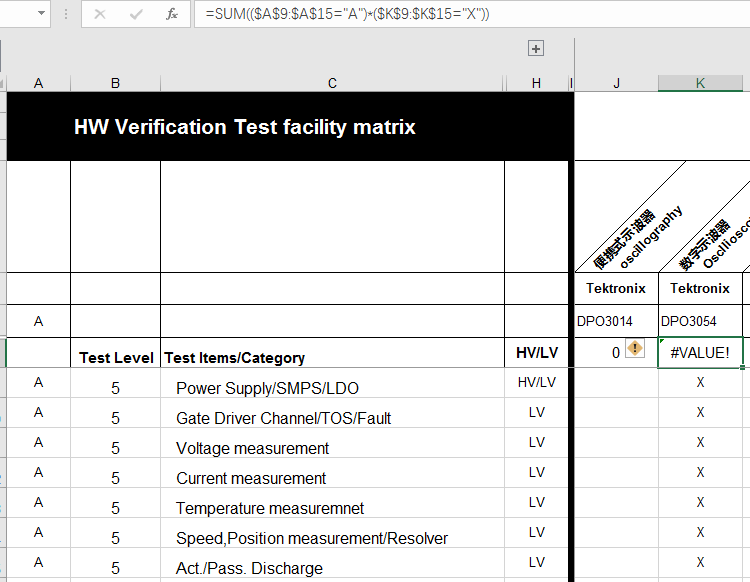Viewport: 750px width, 582px height.
Task: Click column A value in Current measurement row
Action: (x=39, y=472)
